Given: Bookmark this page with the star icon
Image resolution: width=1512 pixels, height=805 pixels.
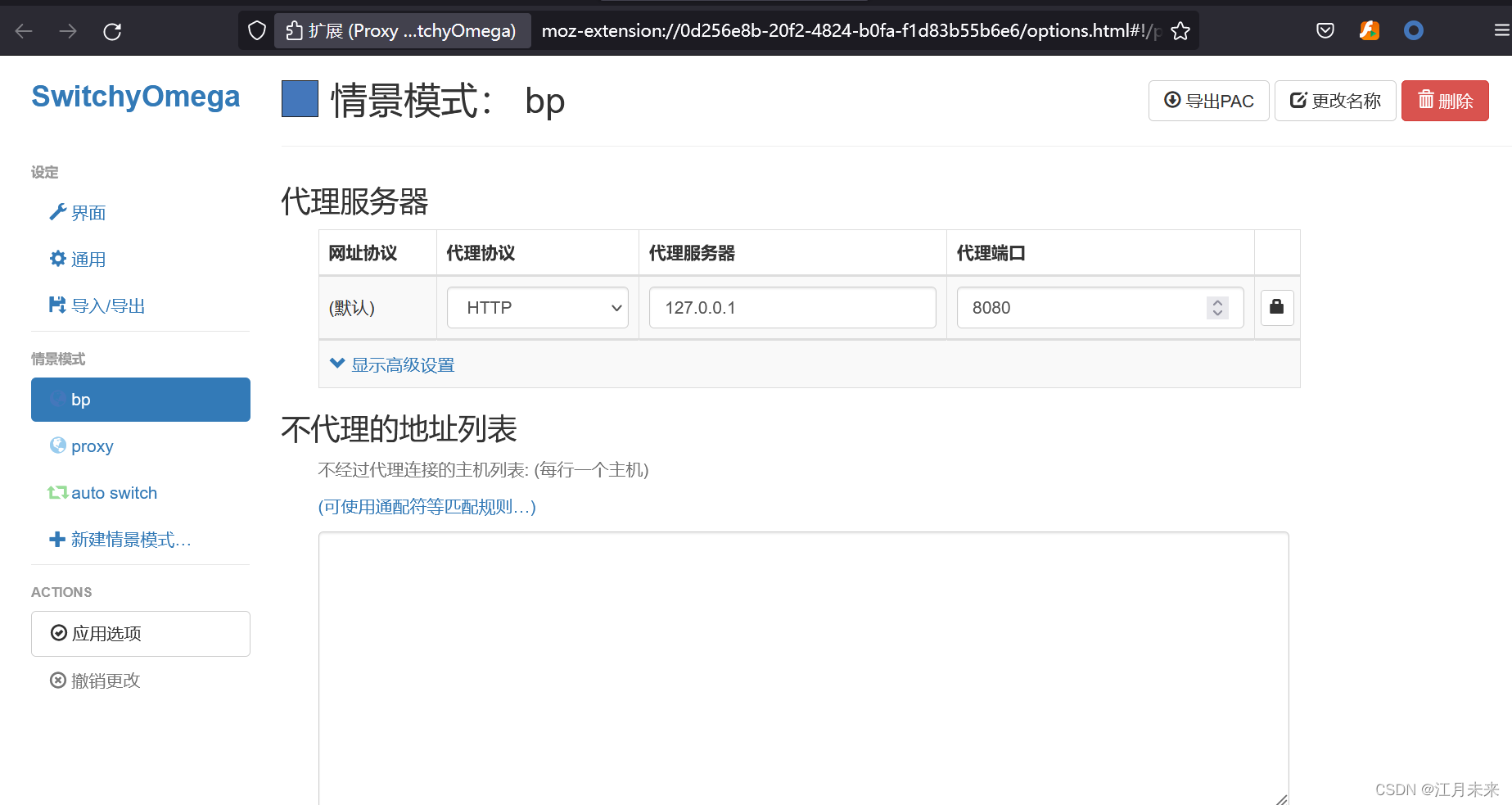Looking at the screenshot, I should (1180, 31).
